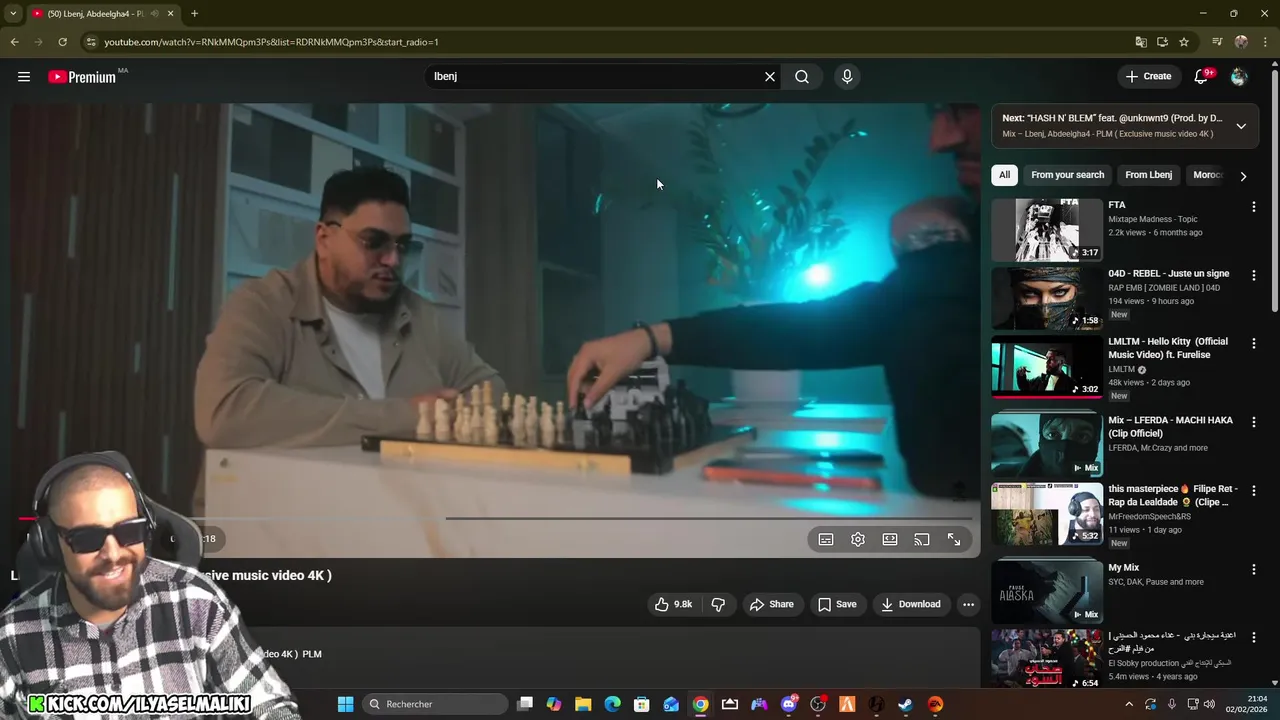Save the video to a playlist
The width and height of the screenshot is (1280, 720).
[837, 604]
